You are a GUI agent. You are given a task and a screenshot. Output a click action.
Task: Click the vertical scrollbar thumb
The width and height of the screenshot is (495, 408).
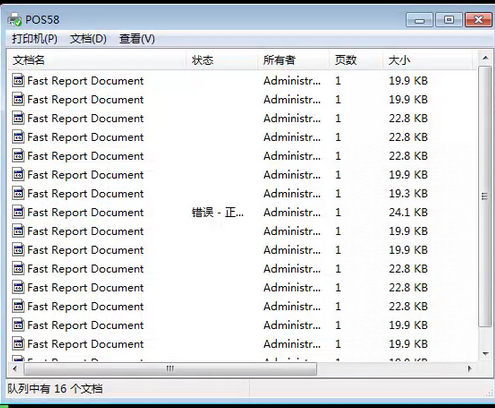pos(485,196)
